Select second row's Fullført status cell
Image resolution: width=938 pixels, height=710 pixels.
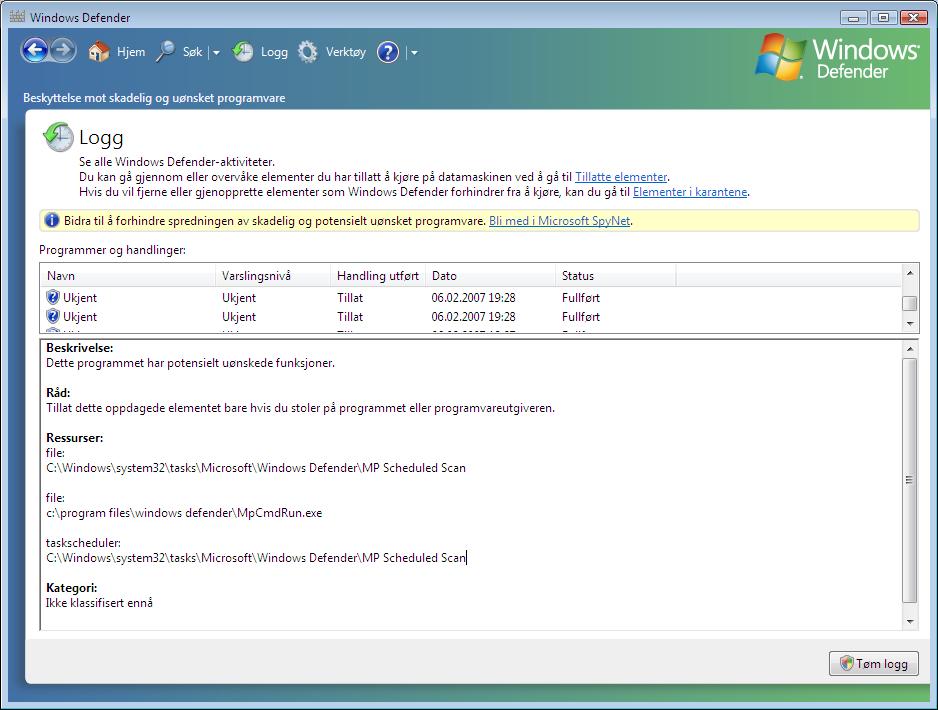click(581, 316)
